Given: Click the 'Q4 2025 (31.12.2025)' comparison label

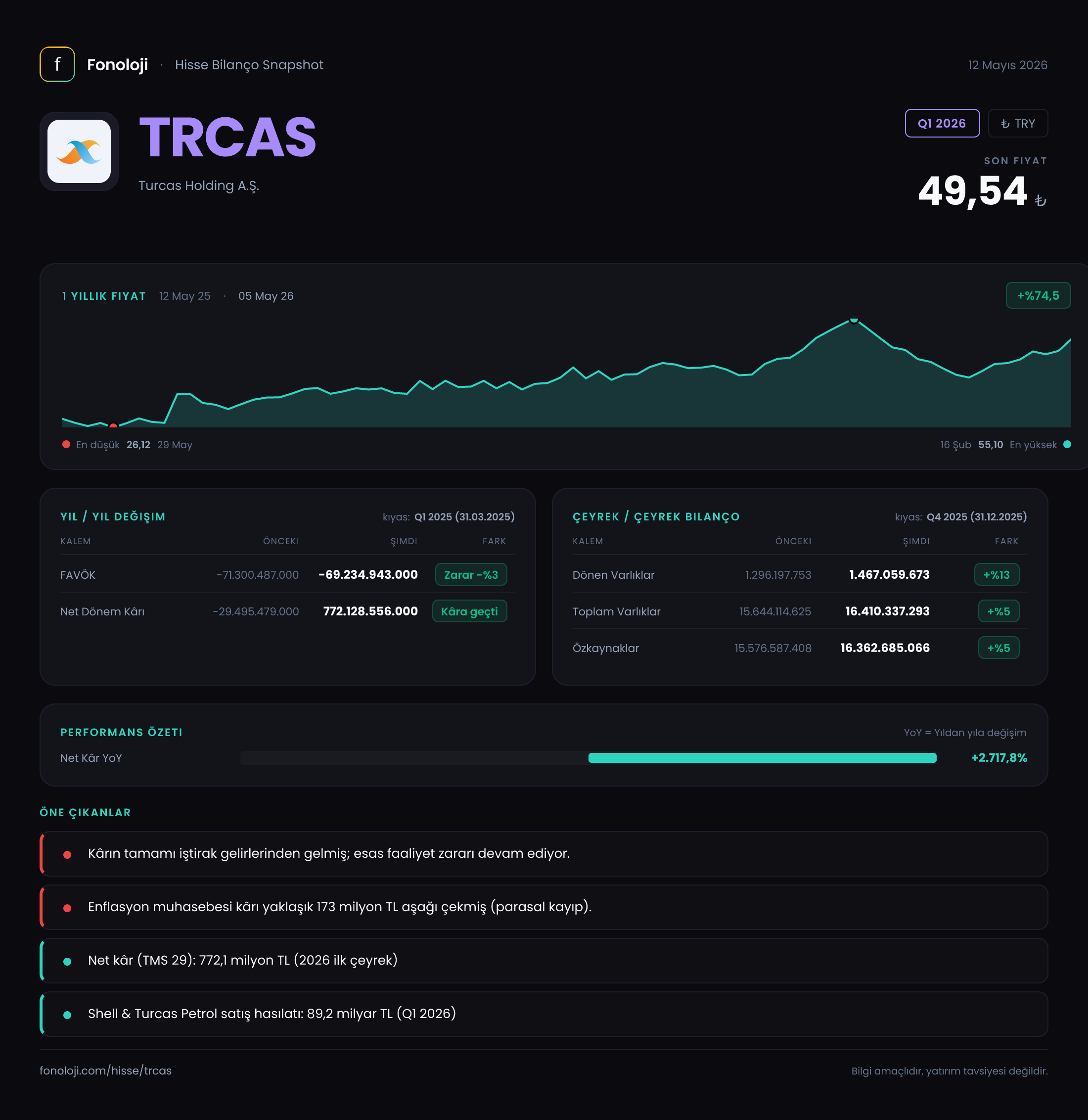Looking at the screenshot, I should click(977, 517).
